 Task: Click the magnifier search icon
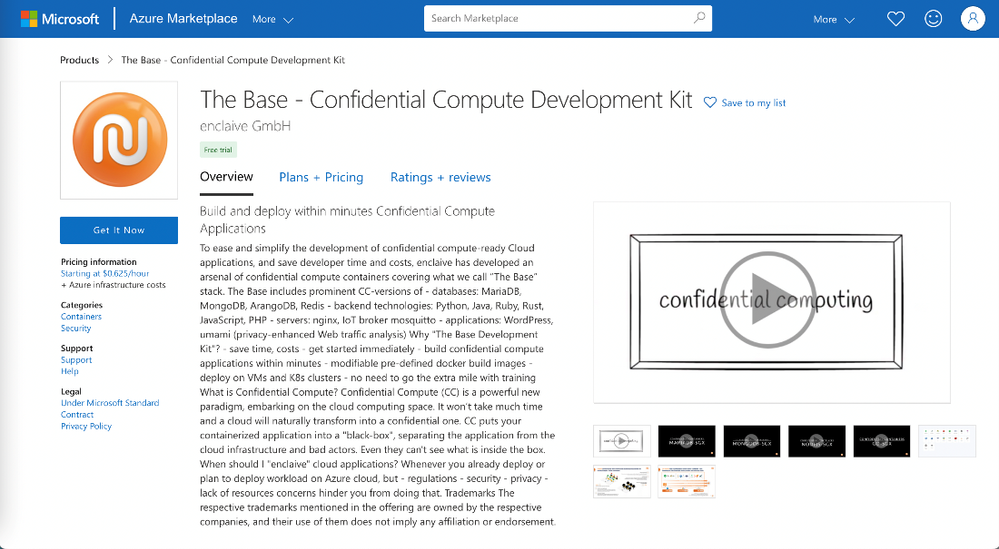point(700,18)
